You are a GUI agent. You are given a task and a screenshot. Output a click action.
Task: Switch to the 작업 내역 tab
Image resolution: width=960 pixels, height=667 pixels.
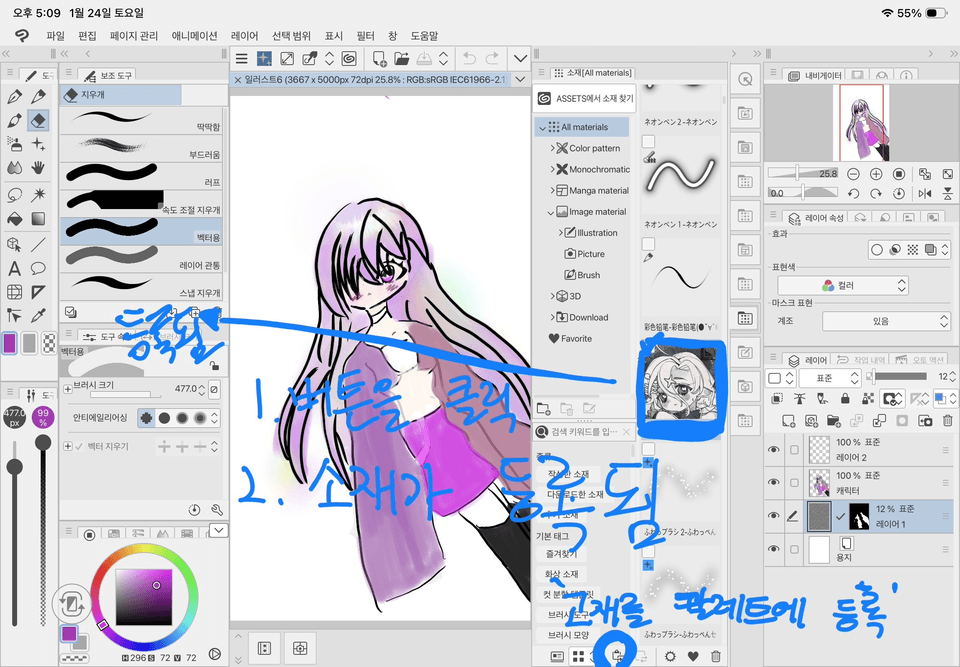(x=859, y=360)
